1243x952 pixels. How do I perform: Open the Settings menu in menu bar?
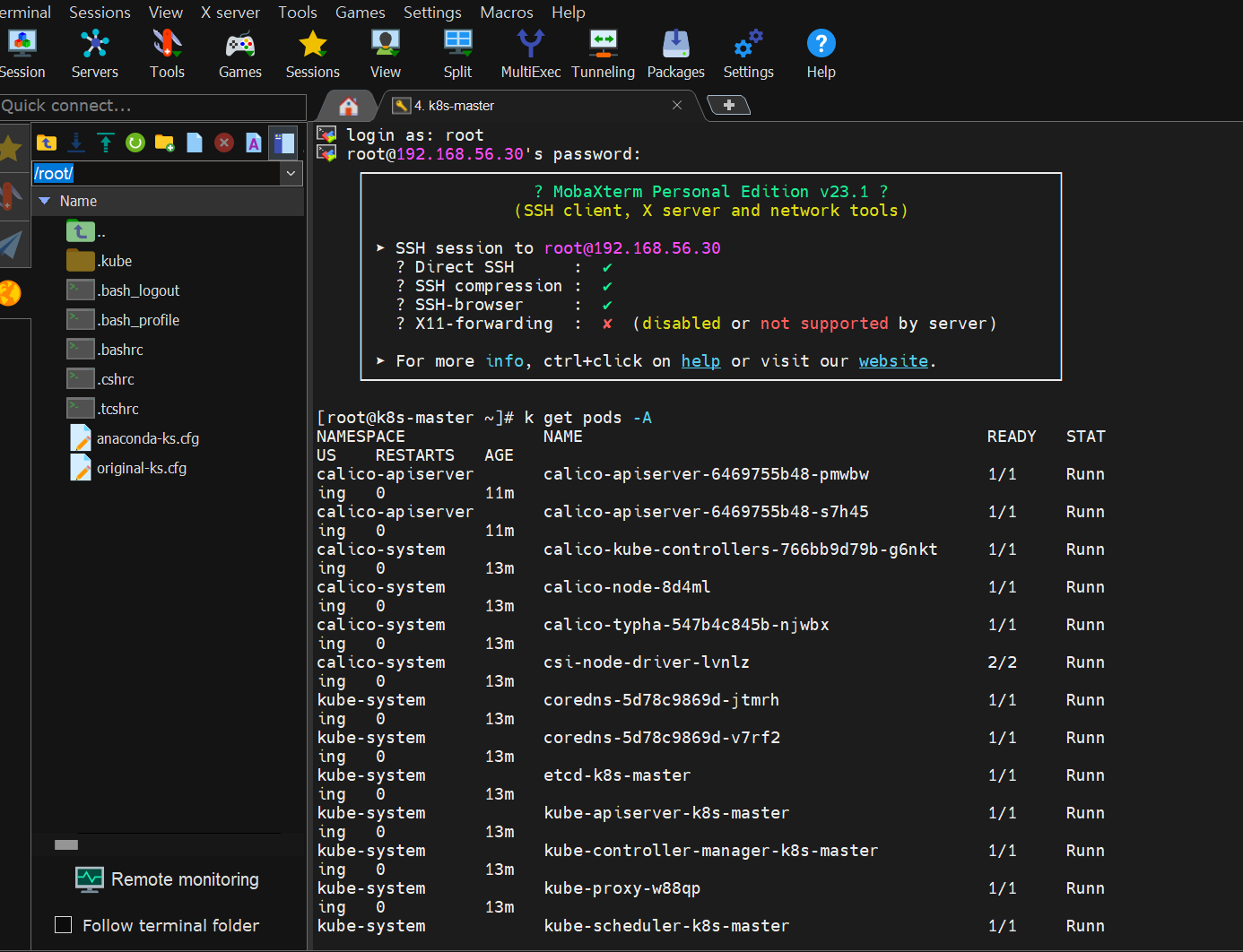click(x=432, y=12)
